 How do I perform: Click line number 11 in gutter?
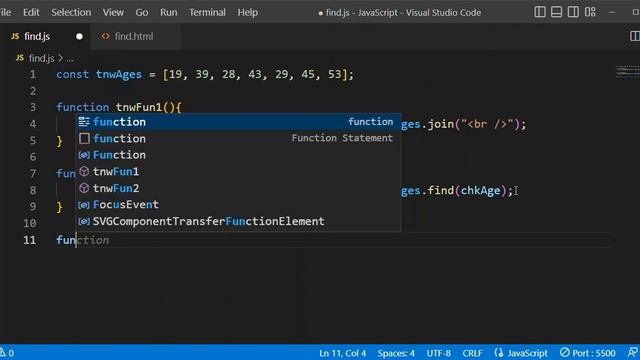[29, 240]
